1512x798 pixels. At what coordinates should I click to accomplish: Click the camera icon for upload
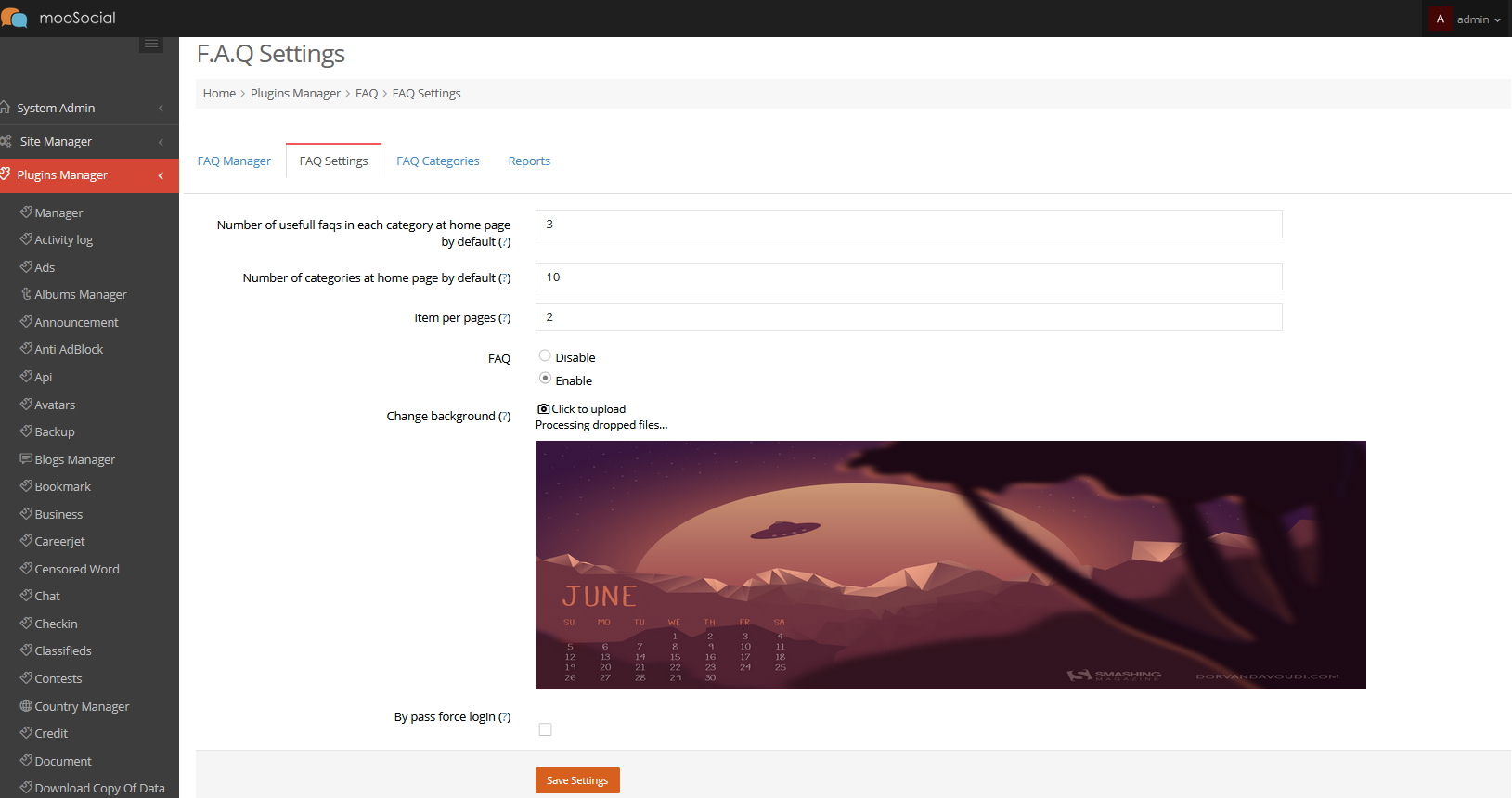(543, 409)
